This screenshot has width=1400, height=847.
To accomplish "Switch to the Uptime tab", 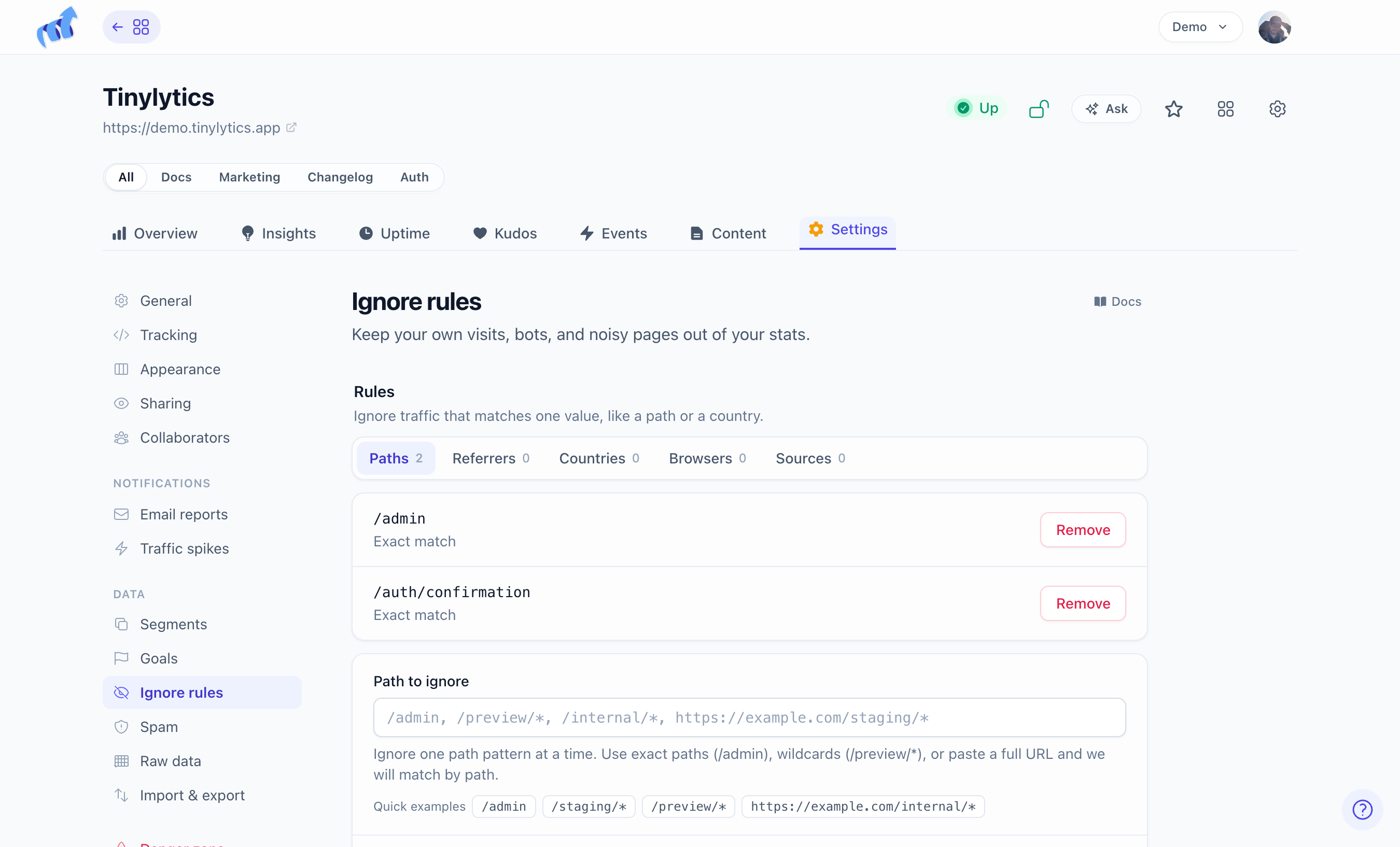I will tap(394, 233).
